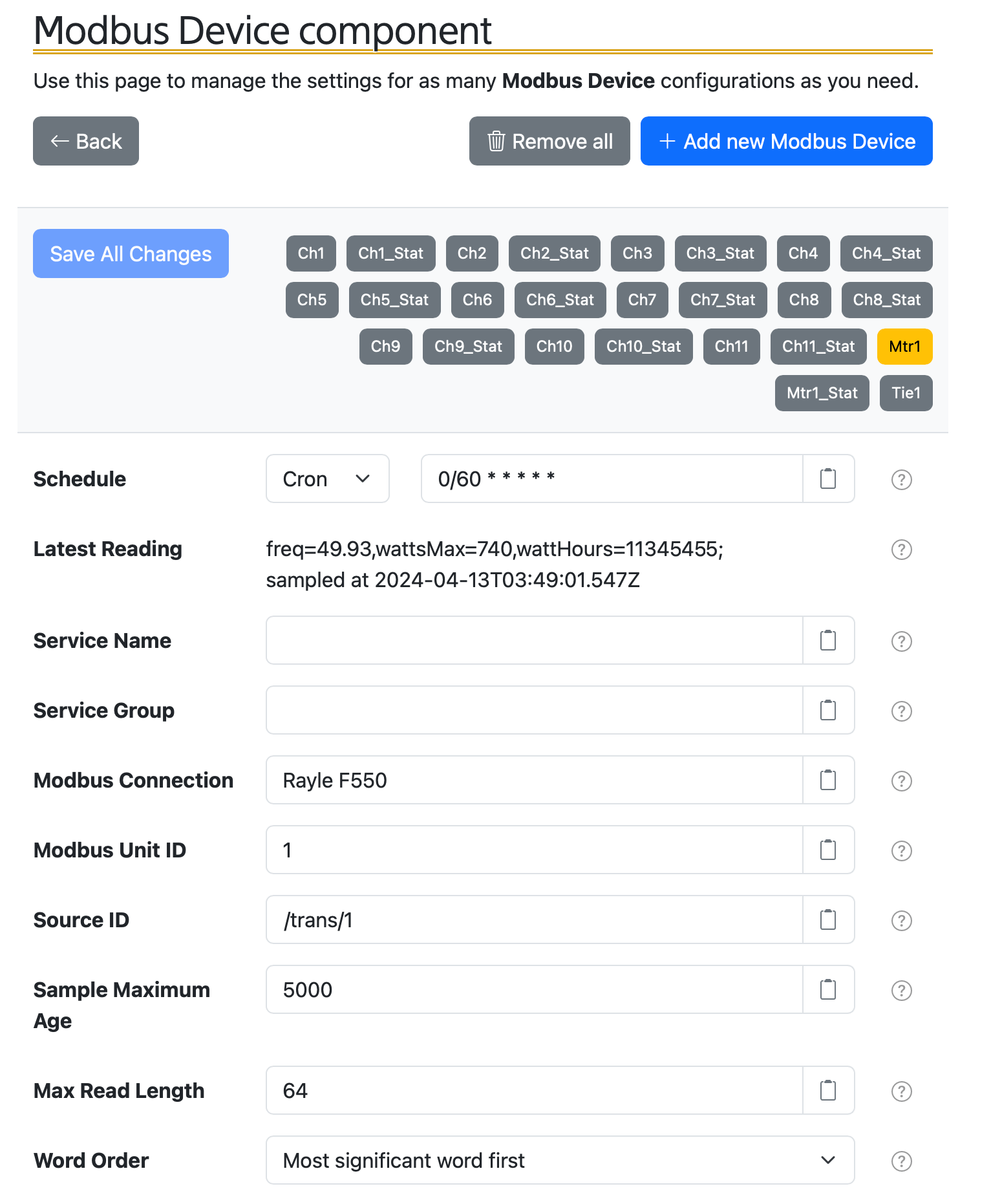Focus the Service Group input field
The image size is (1002, 1204).
click(x=535, y=710)
